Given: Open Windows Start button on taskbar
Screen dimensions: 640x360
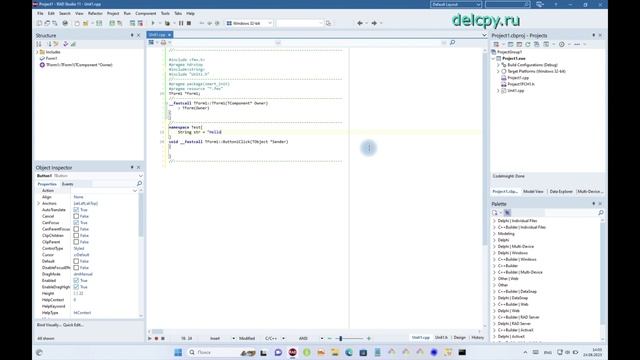Looking at the screenshot, I should pos(178,352).
